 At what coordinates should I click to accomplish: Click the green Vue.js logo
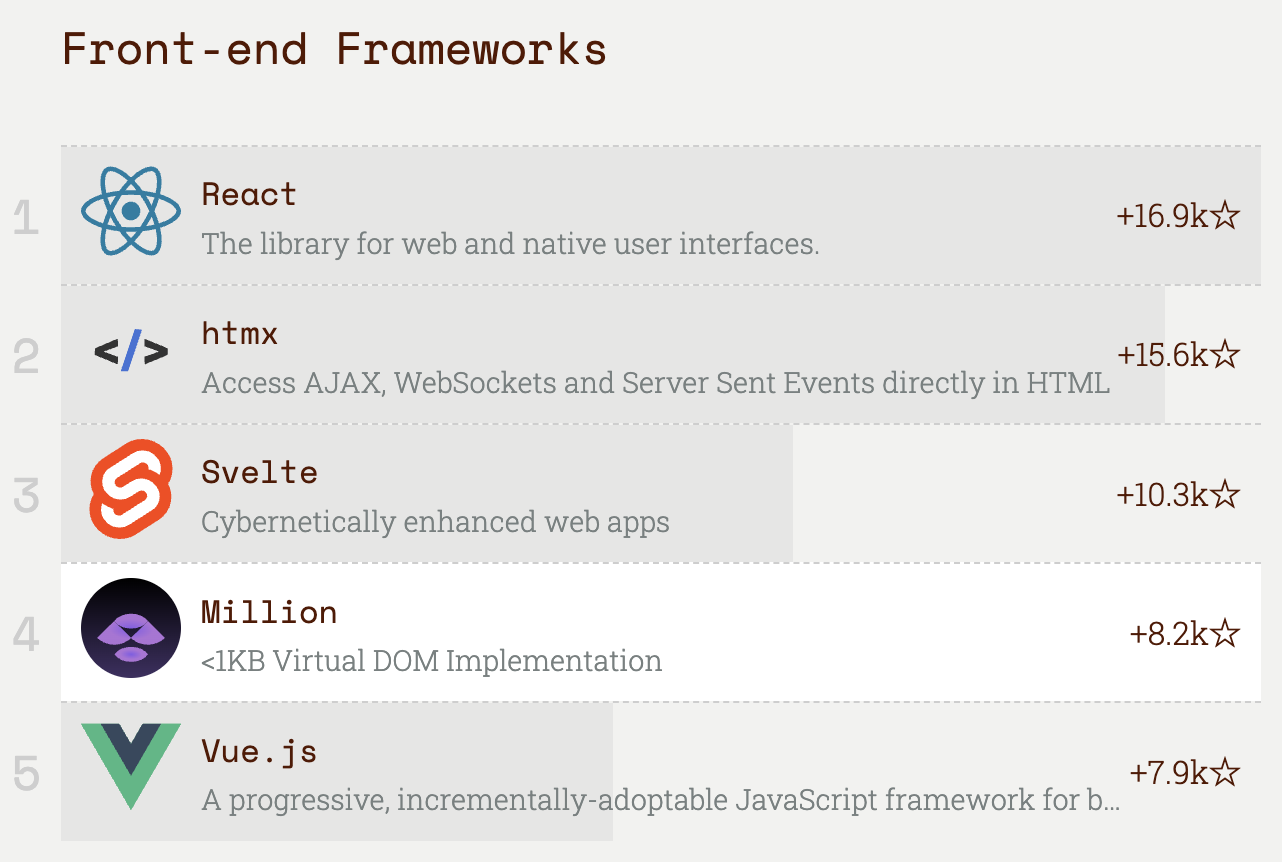tap(131, 767)
